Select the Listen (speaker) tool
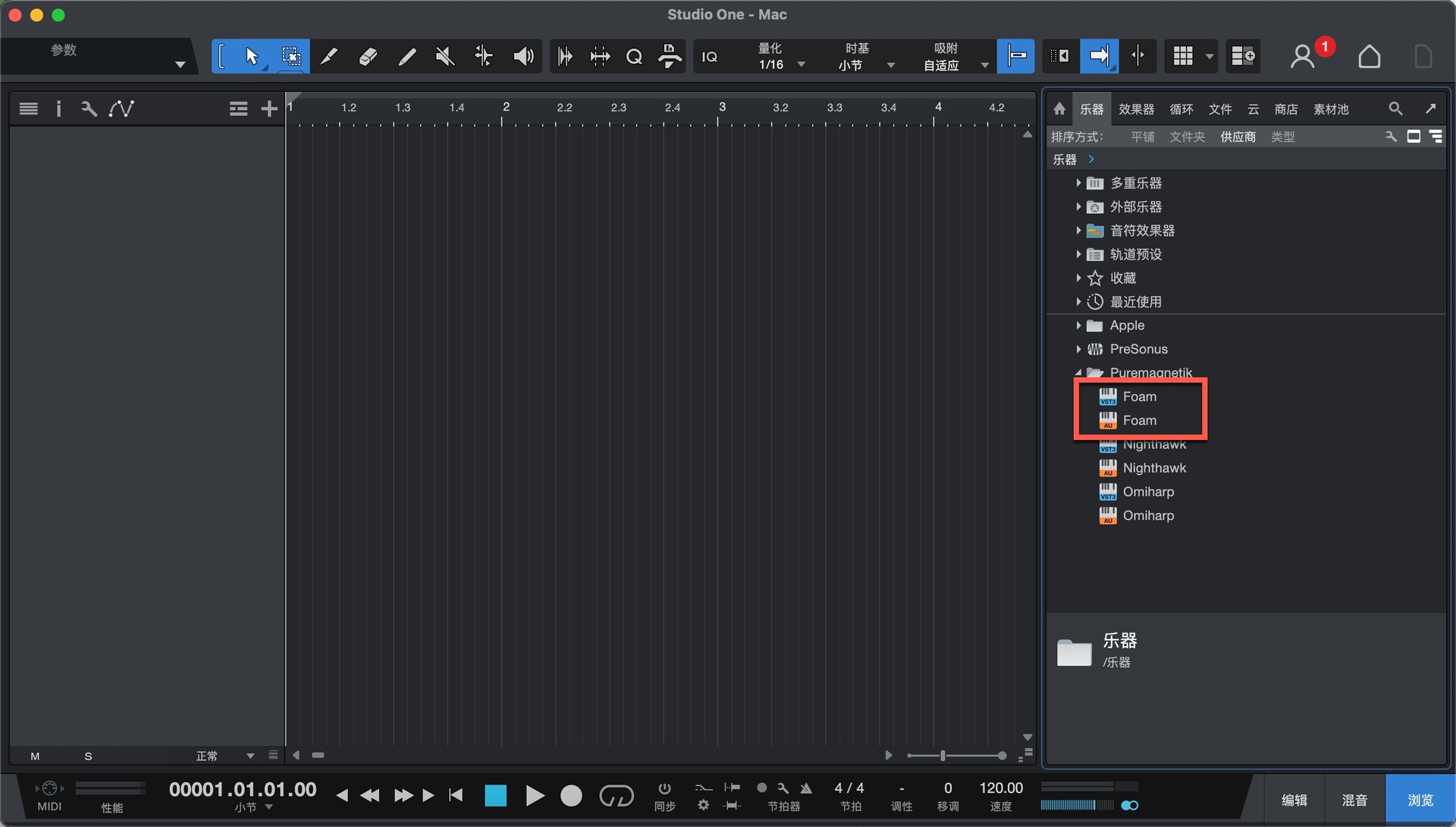The image size is (1456, 827). click(x=523, y=56)
